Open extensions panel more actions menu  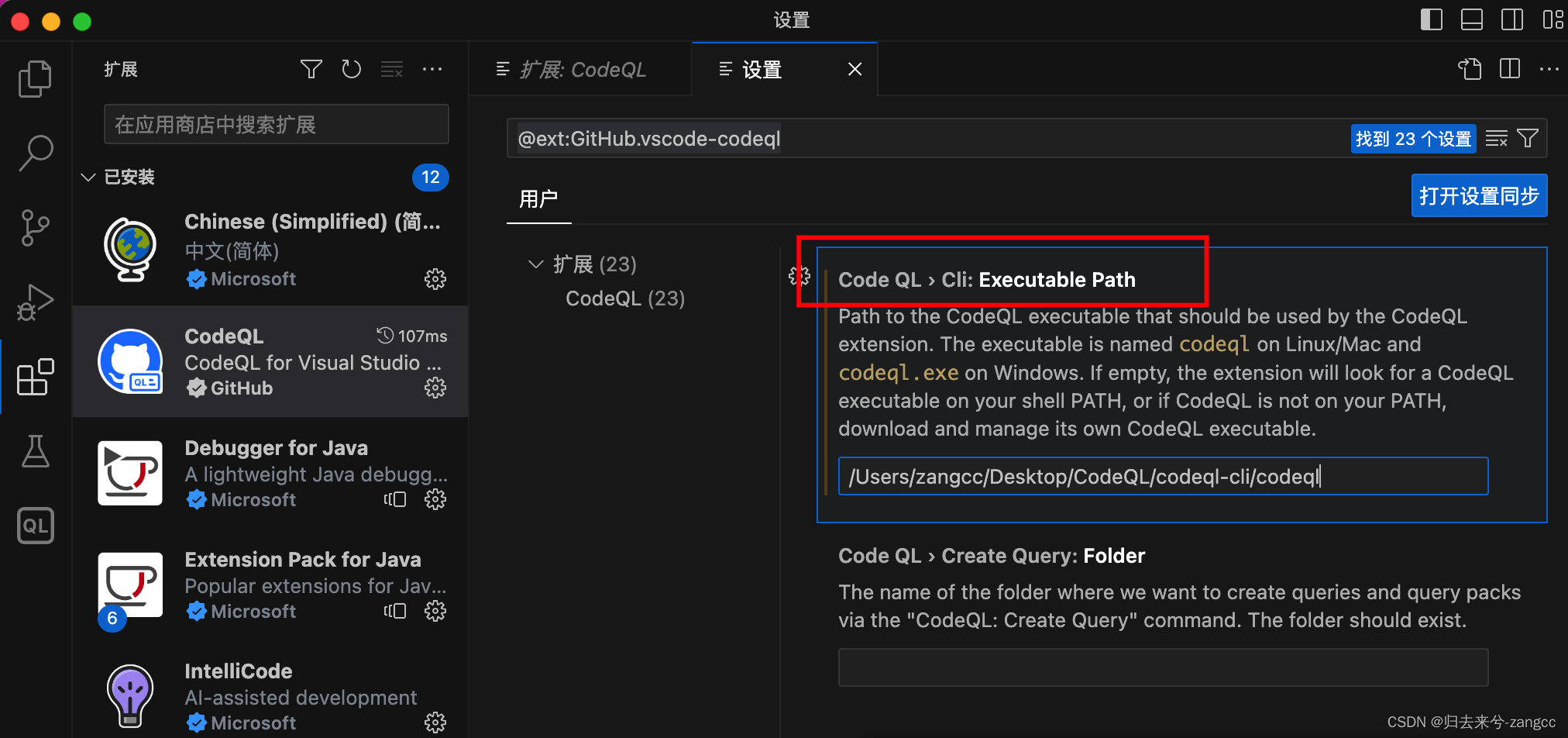point(432,69)
